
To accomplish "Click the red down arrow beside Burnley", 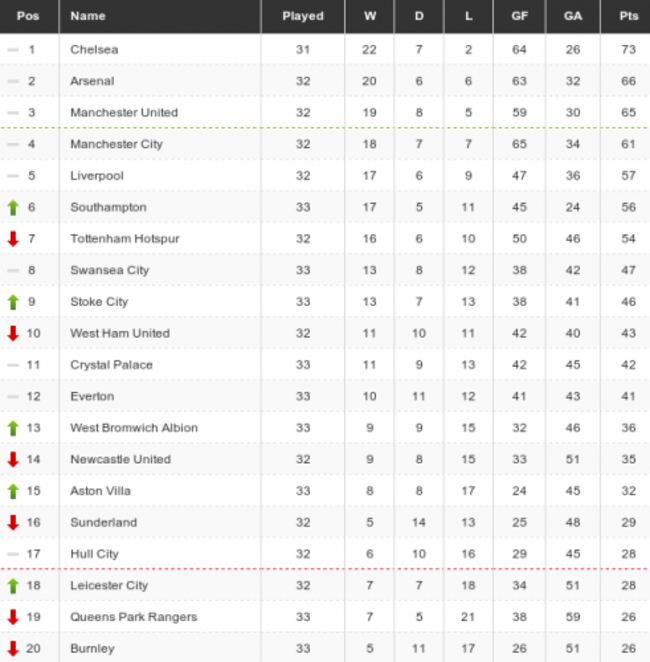I will [x=13, y=649].
